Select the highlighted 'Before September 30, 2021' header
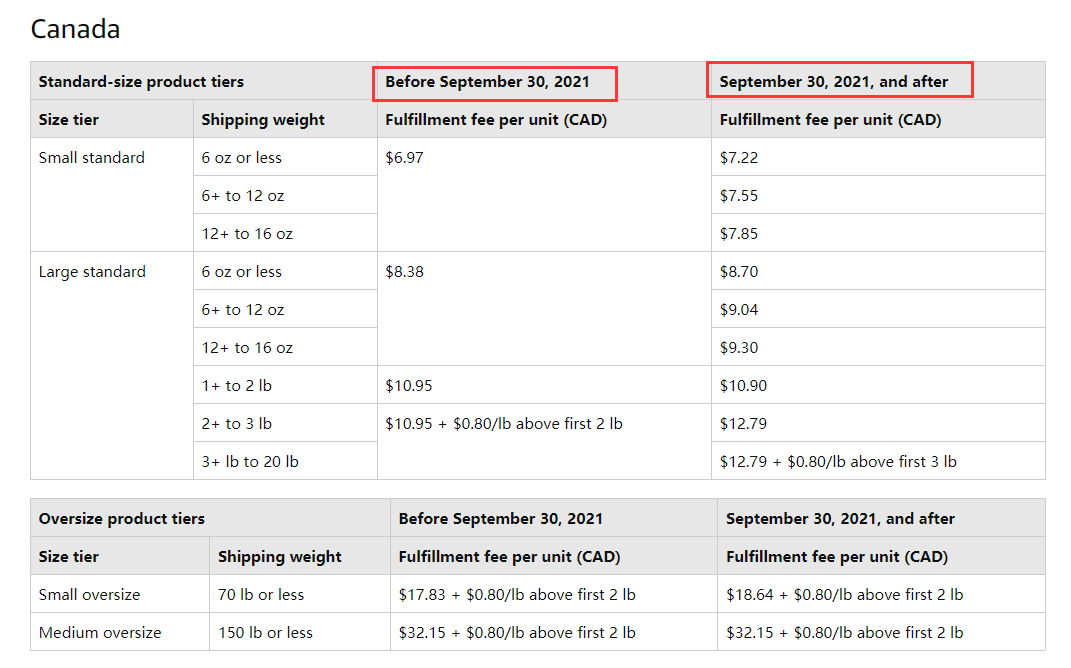 495,83
